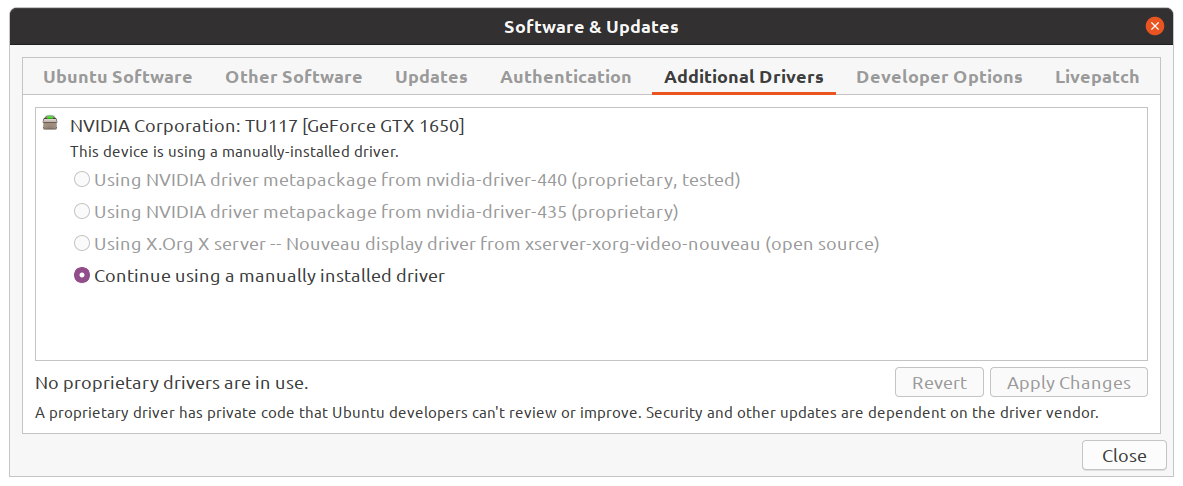This screenshot has height=486, width=1183.
Task: Switch to Developer Options tab
Action: pyautogui.click(x=939, y=77)
